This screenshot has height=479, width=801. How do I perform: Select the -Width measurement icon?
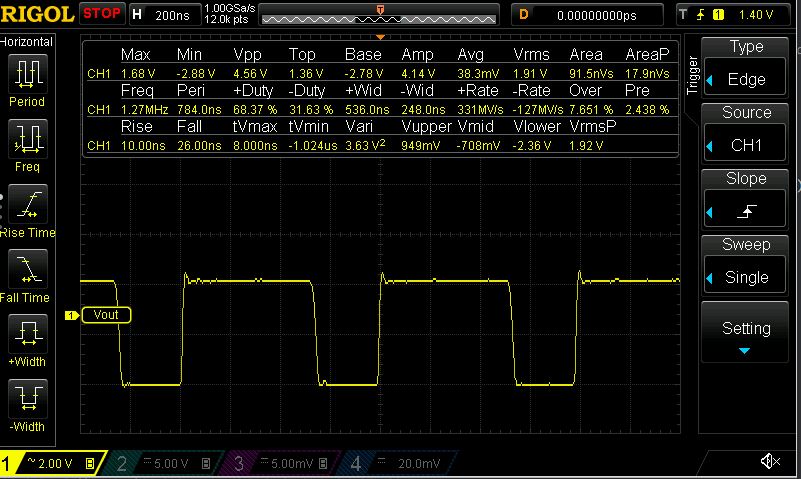pyautogui.click(x=28, y=399)
